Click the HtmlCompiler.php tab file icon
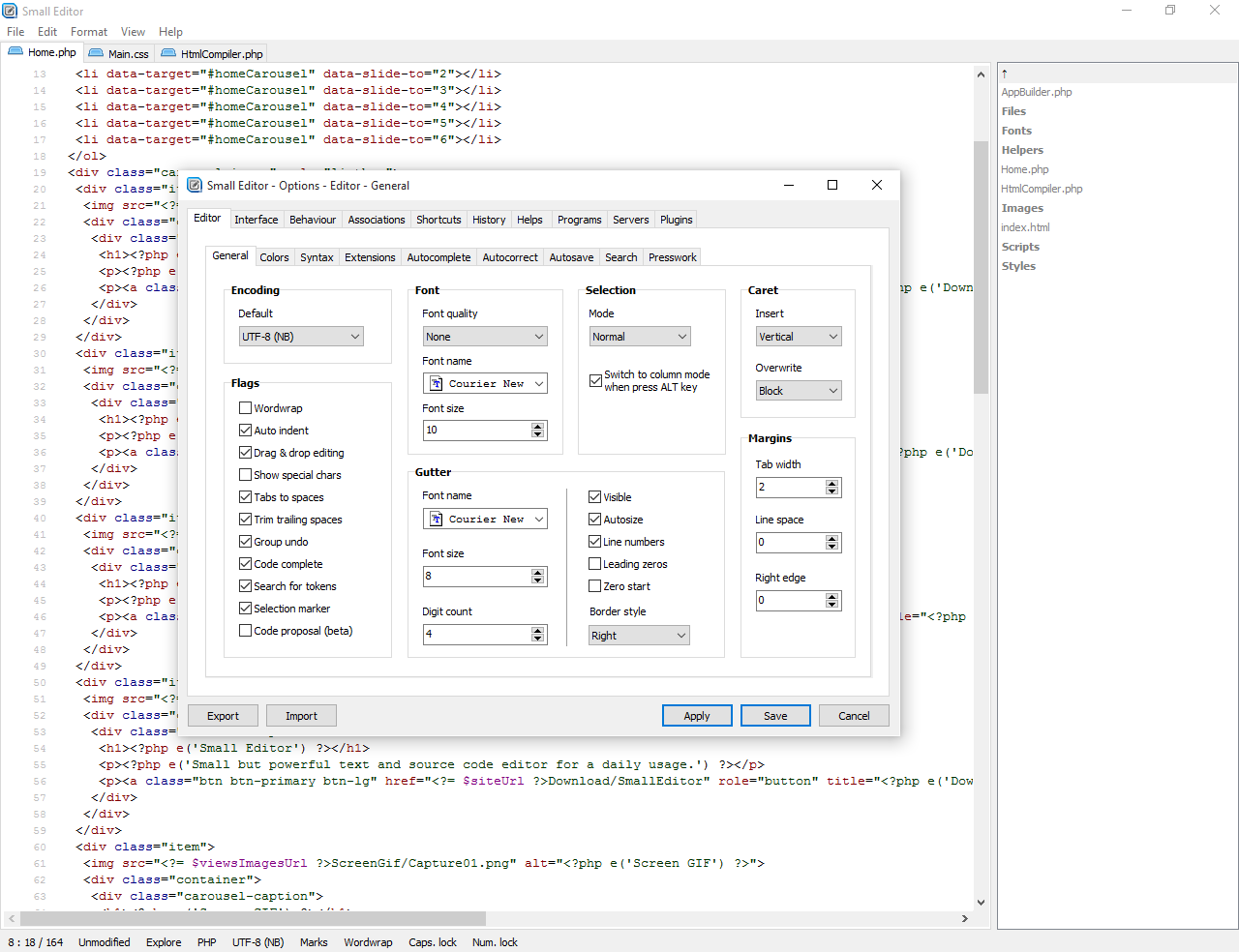This screenshot has width=1239, height=952. tap(168, 54)
